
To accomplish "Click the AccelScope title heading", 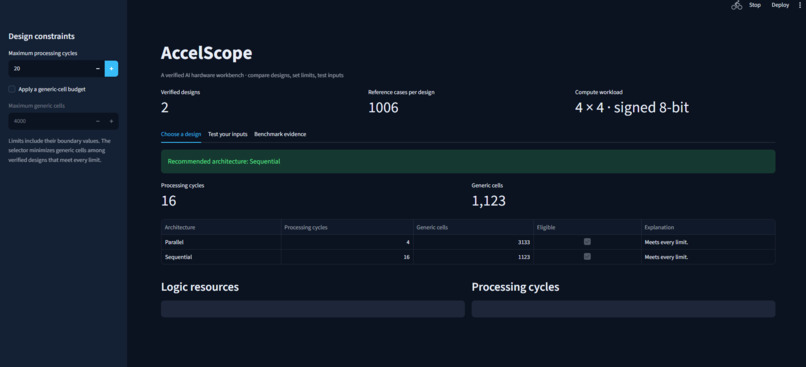I will 207,53.
